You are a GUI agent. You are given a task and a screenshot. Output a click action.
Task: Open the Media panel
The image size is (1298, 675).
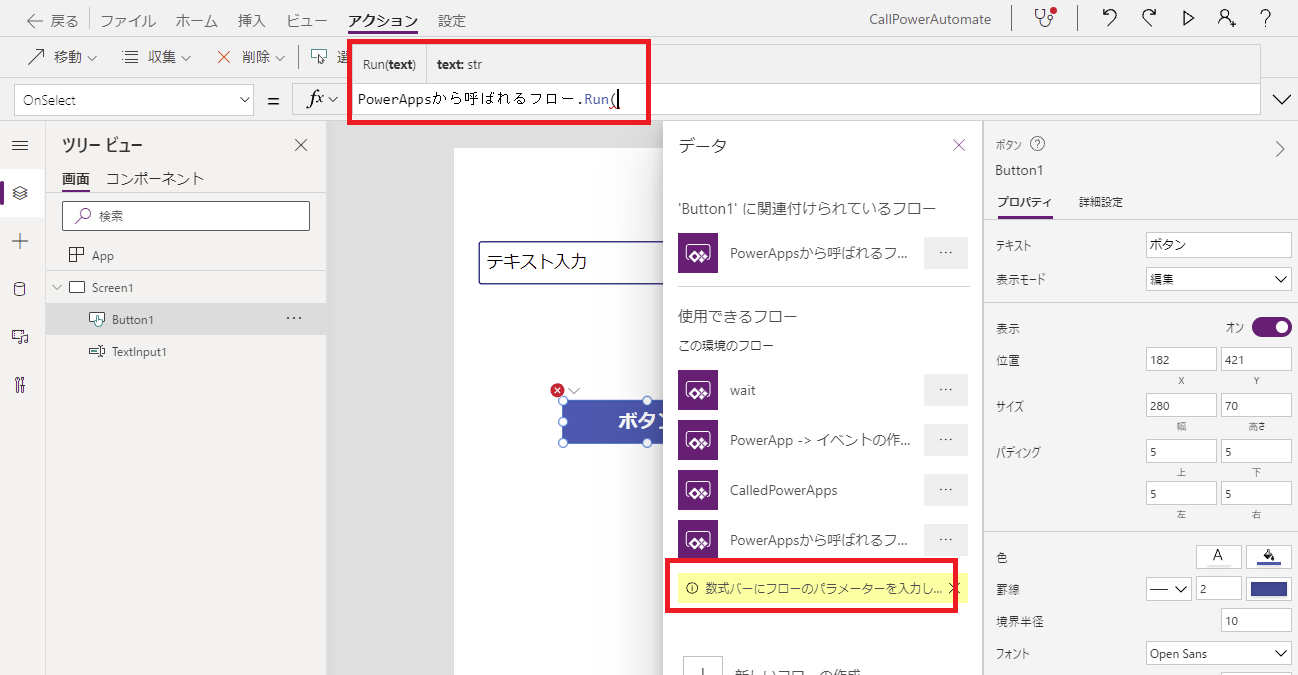21,337
